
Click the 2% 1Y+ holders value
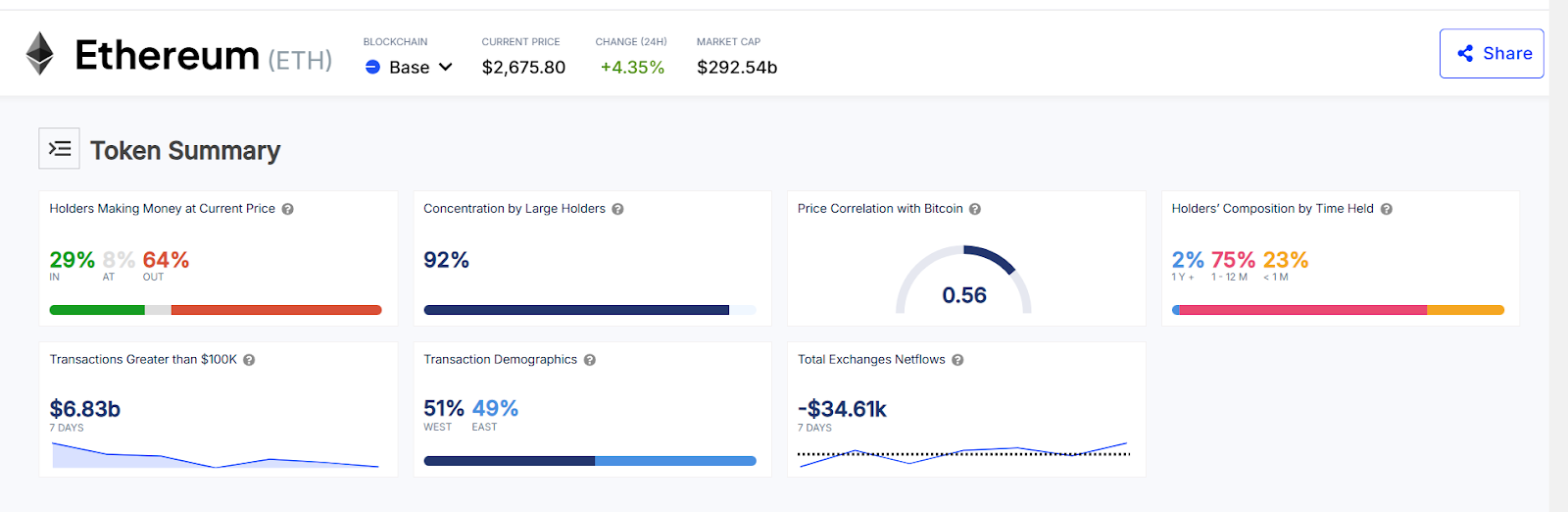(x=1188, y=260)
